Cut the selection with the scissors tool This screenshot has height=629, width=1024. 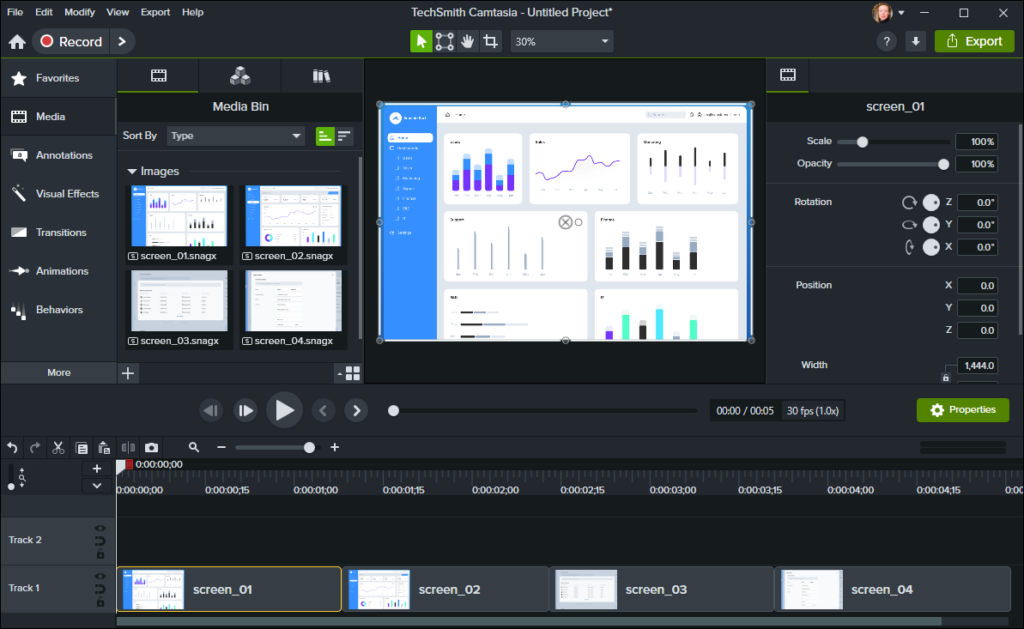pyautogui.click(x=56, y=447)
